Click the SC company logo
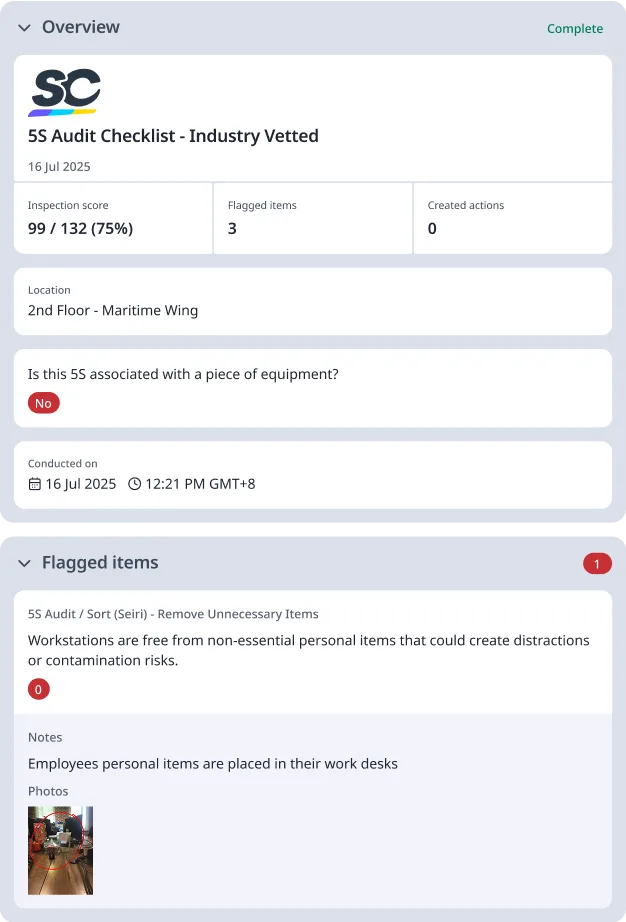 point(64,89)
